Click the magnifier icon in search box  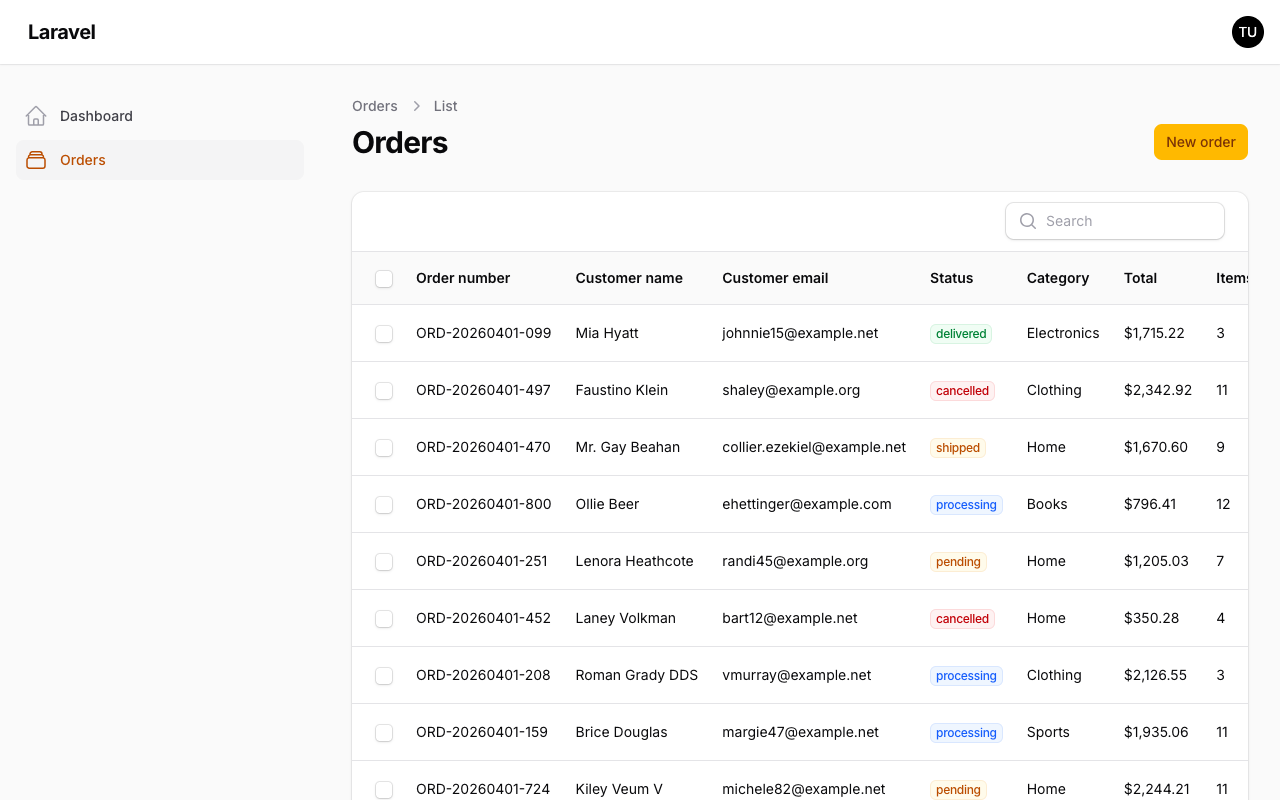click(x=1027, y=221)
